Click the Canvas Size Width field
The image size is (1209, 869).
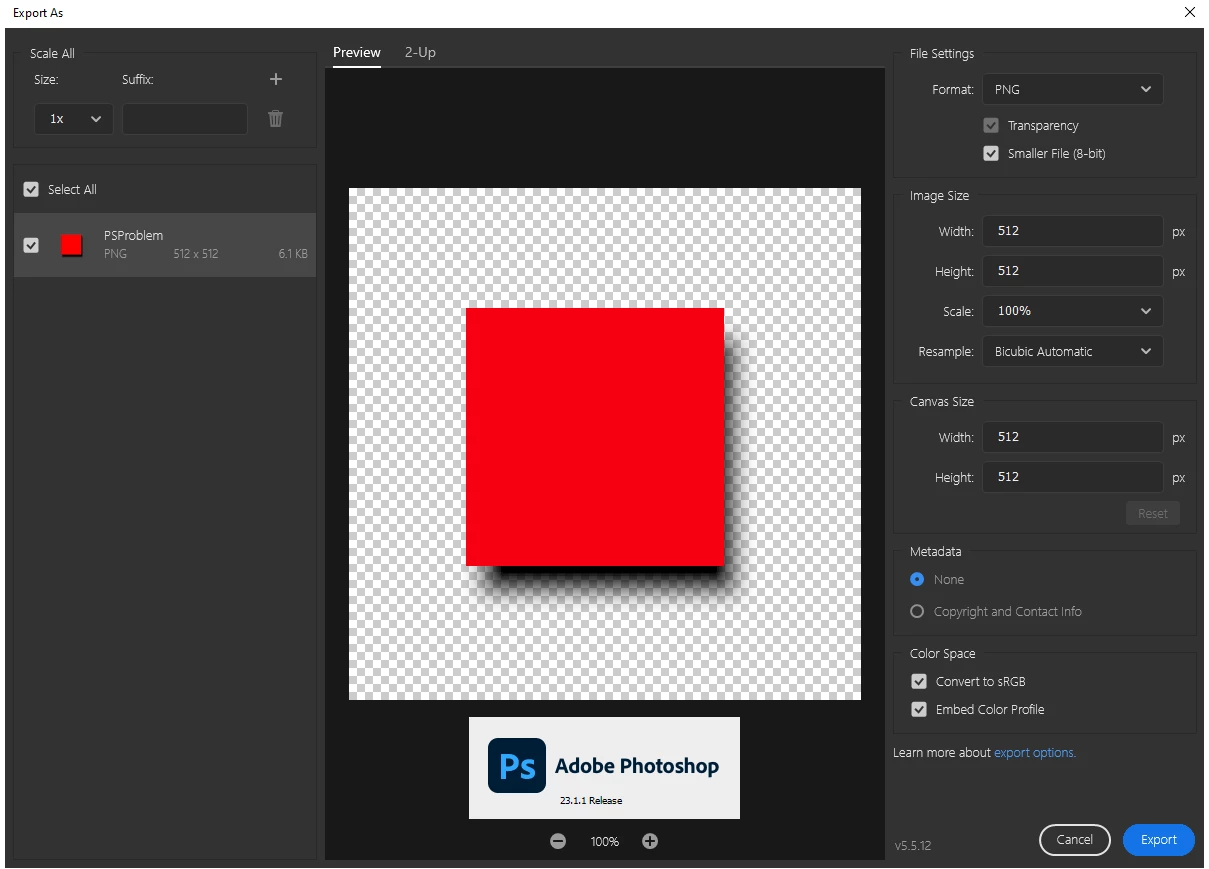(1073, 437)
